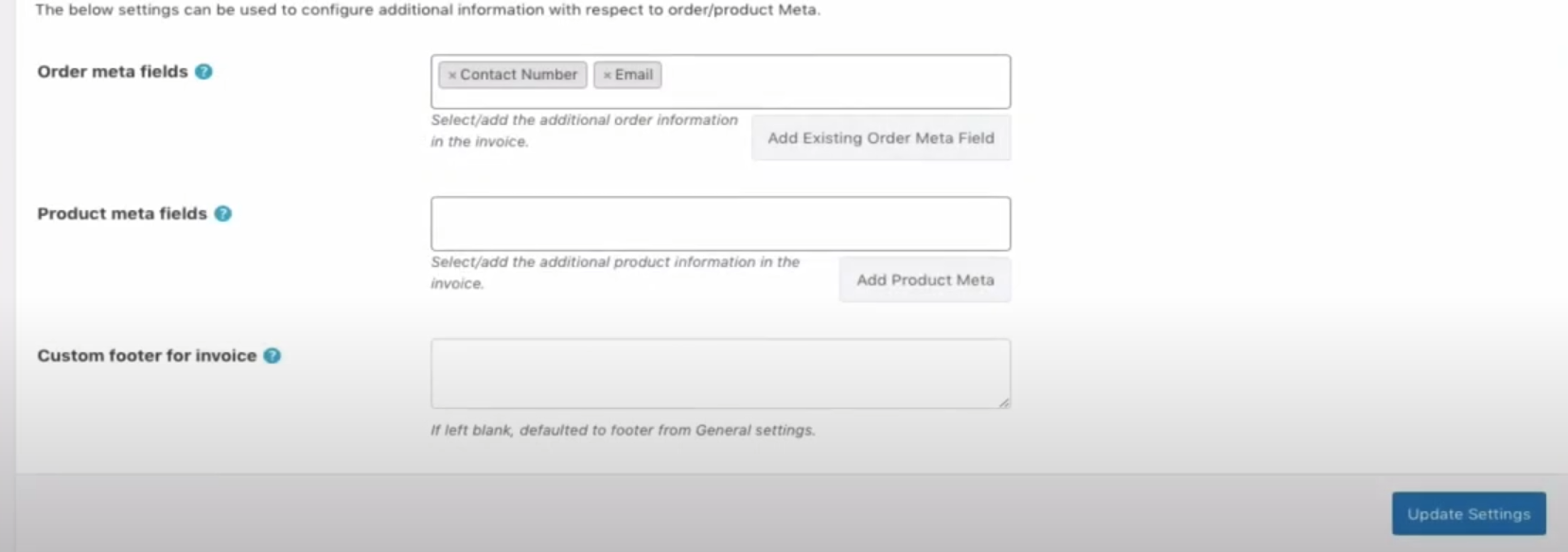
Task: Select the Contact Number tag chip
Action: pos(513,75)
